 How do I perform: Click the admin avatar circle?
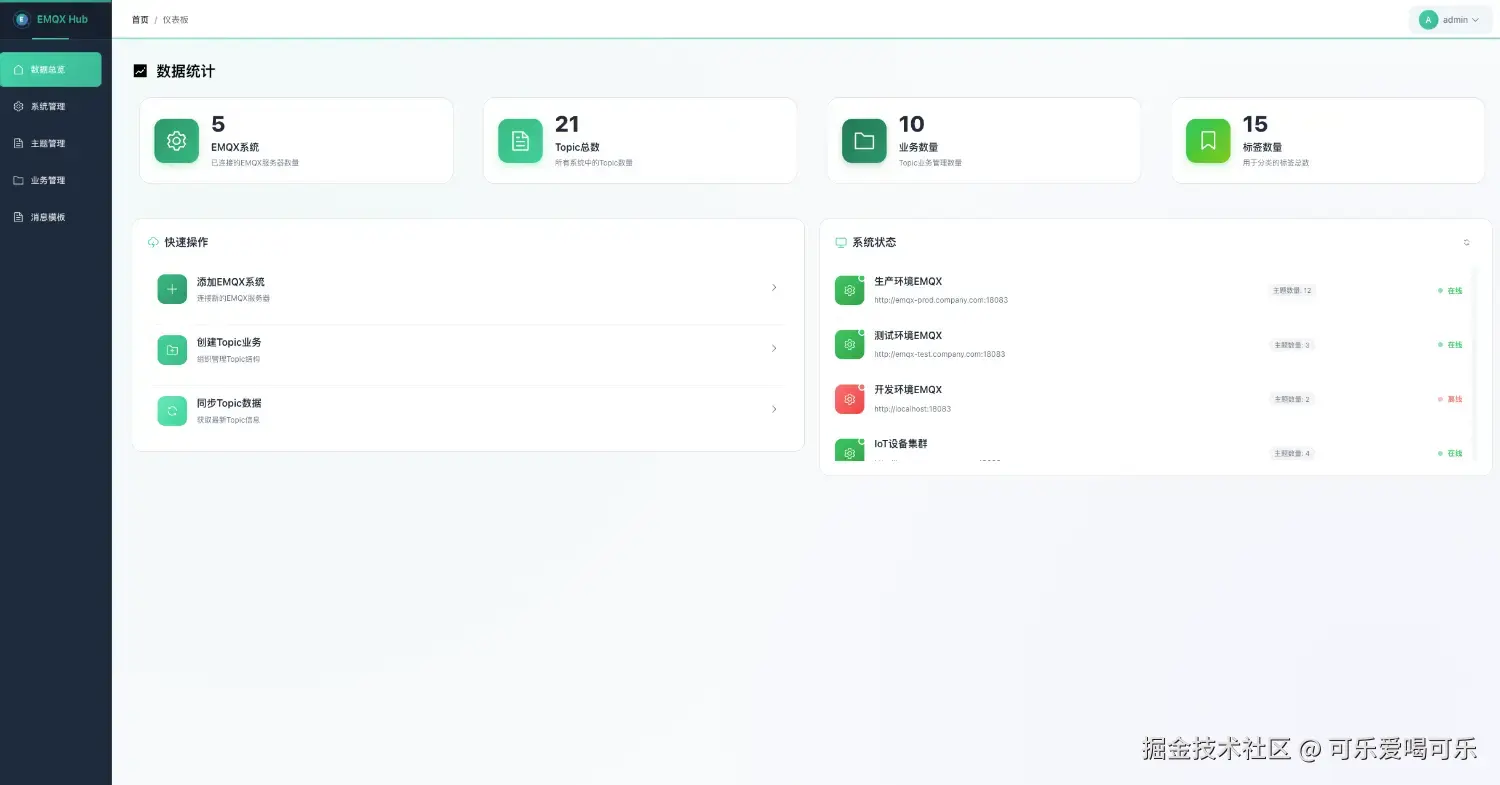(1428, 19)
